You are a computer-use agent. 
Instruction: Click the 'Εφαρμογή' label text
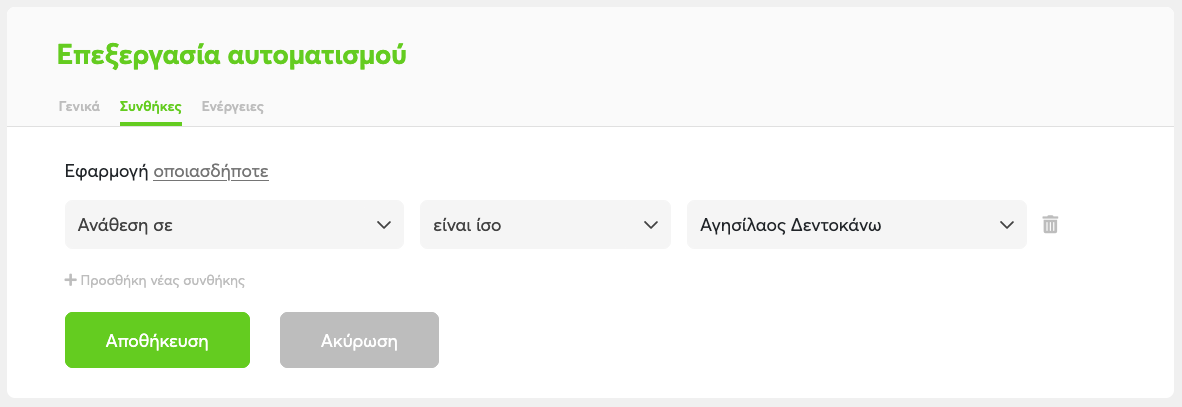click(x=106, y=172)
